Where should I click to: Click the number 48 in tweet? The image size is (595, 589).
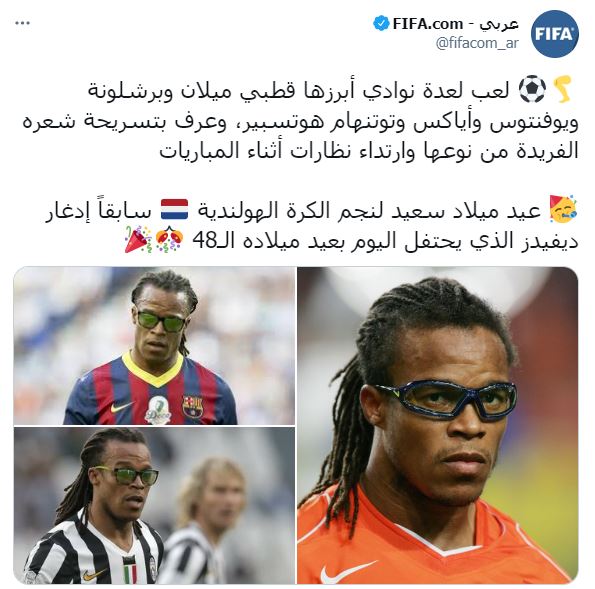pos(205,240)
